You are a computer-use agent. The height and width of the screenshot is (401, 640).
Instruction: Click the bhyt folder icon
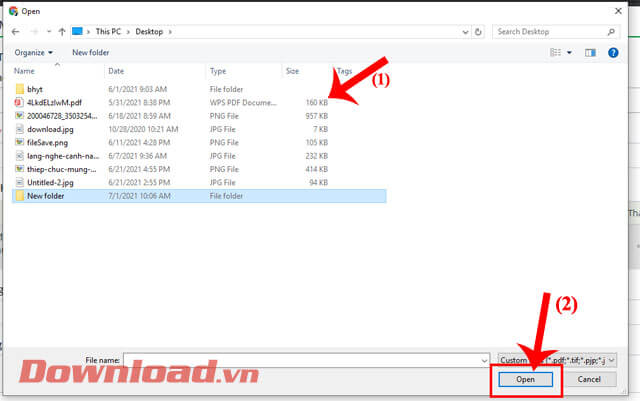20,89
